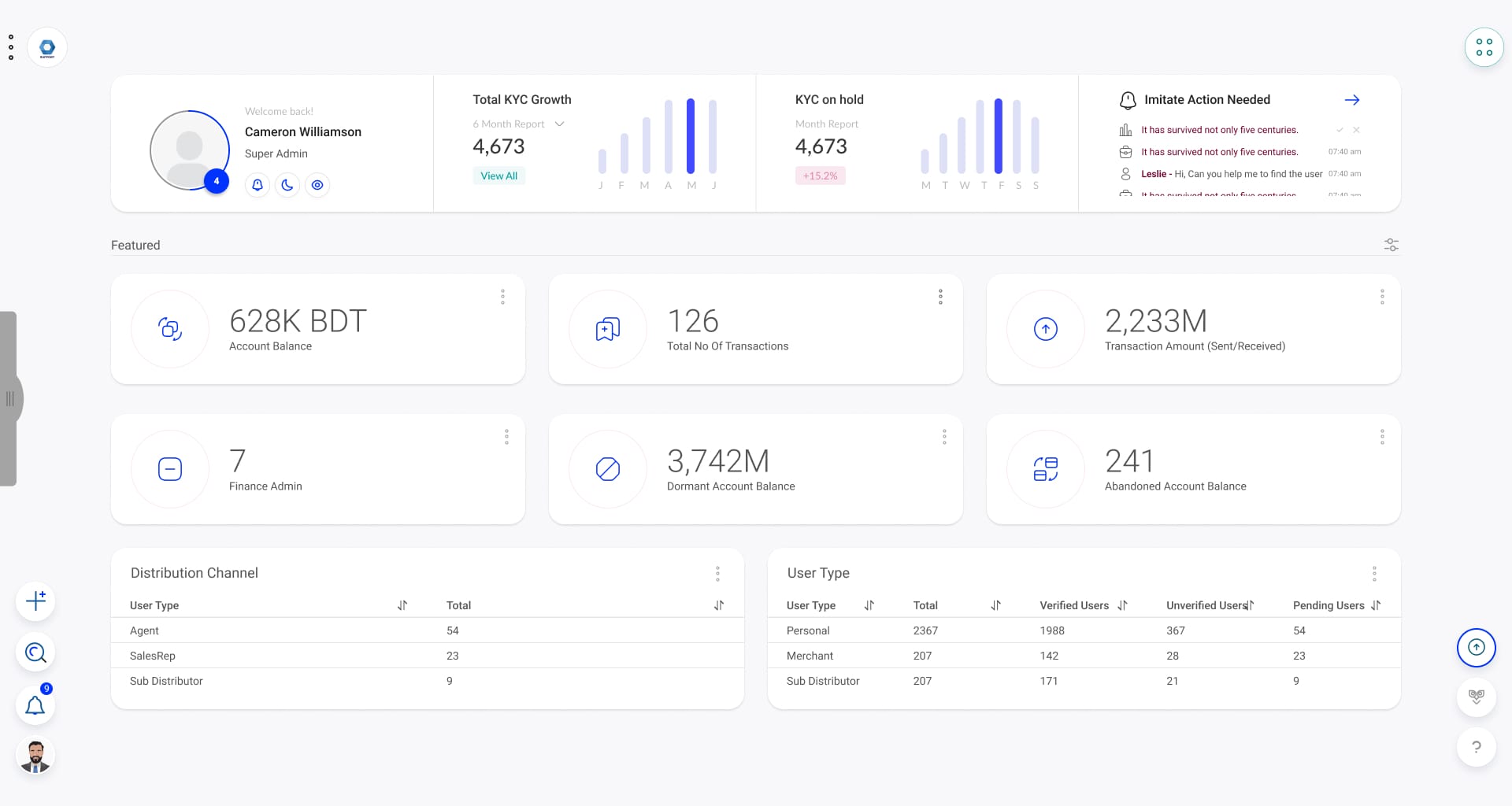Viewport: 1512px width, 806px height.
Task: Open the search icon in left sidebar
Action: click(35, 653)
